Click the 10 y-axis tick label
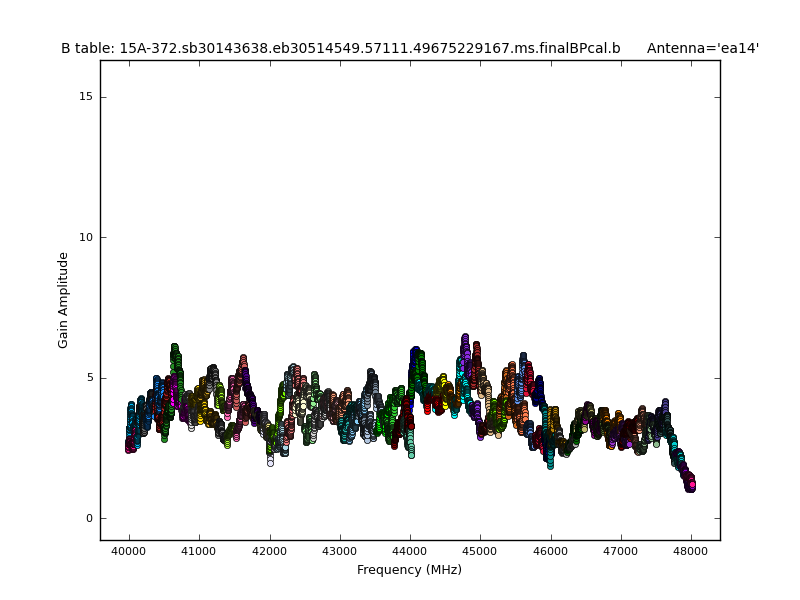This screenshot has width=800, height=600. [x=86, y=237]
